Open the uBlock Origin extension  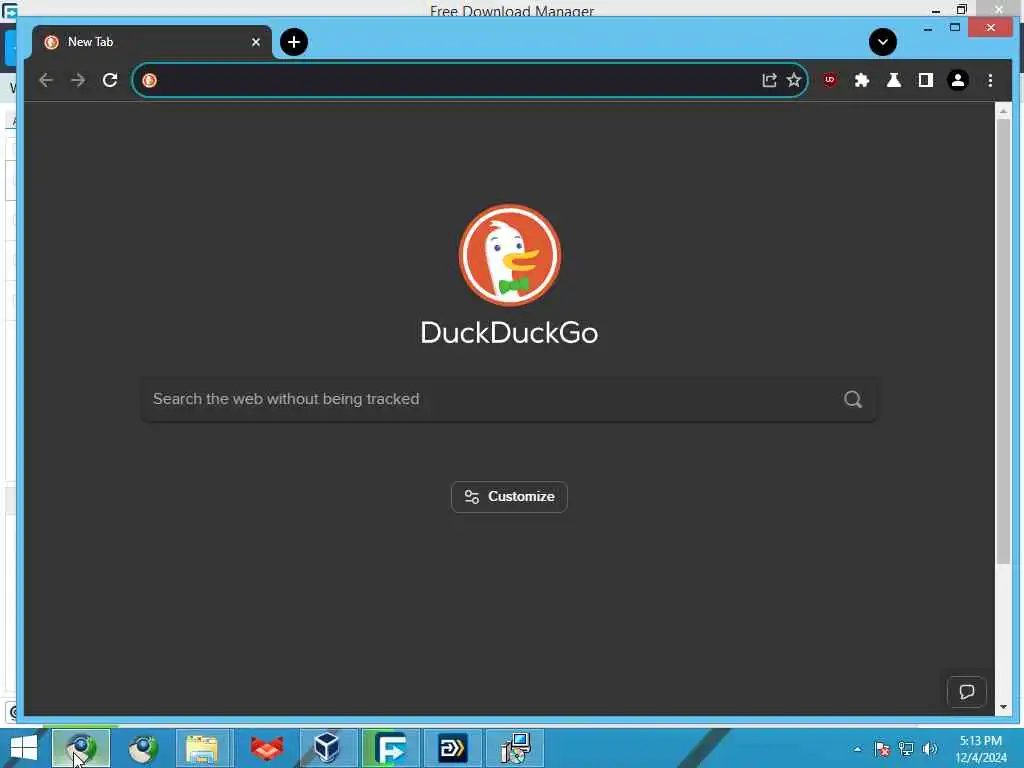[829, 80]
